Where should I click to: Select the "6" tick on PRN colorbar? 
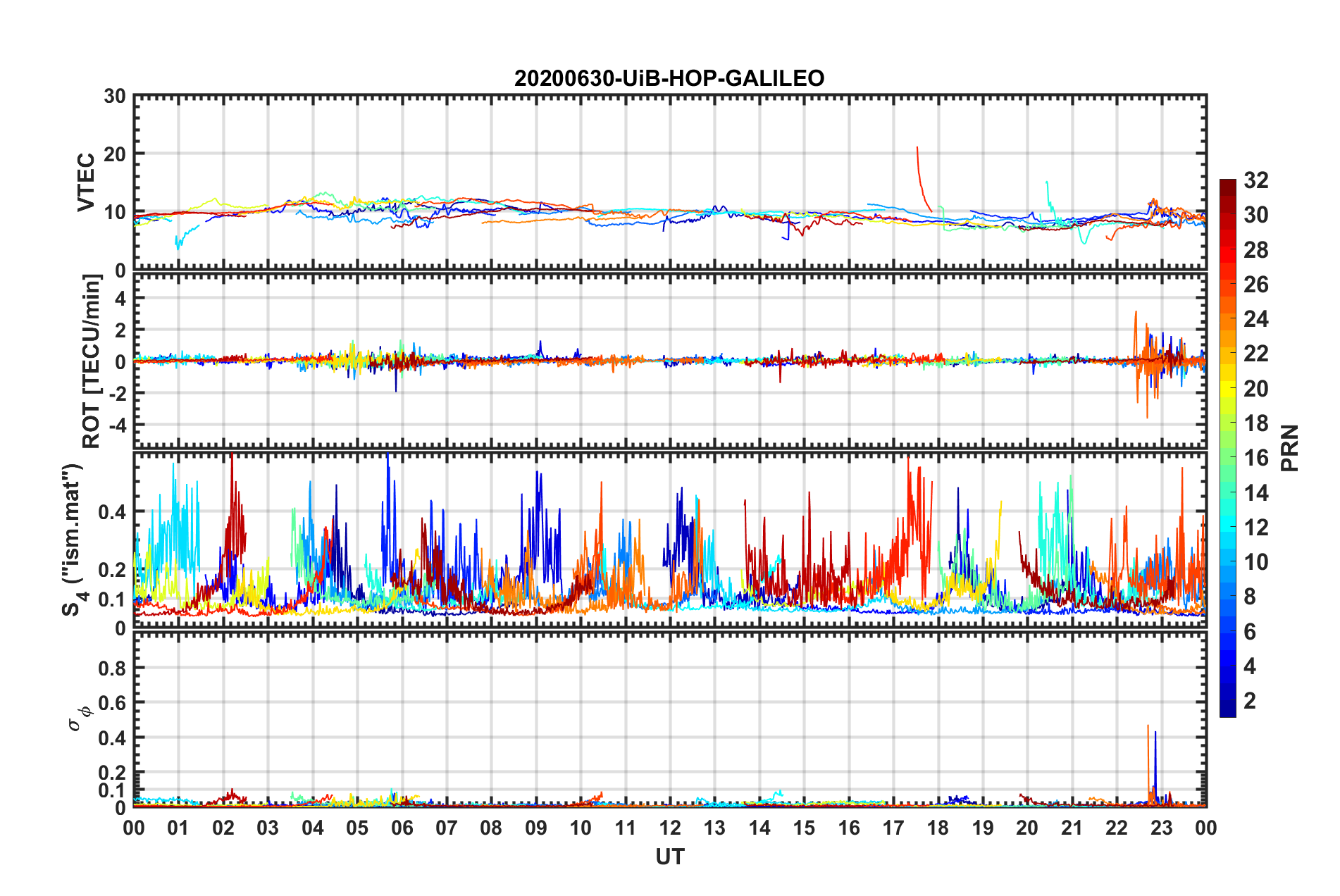pyautogui.click(x=1250, y=632)
